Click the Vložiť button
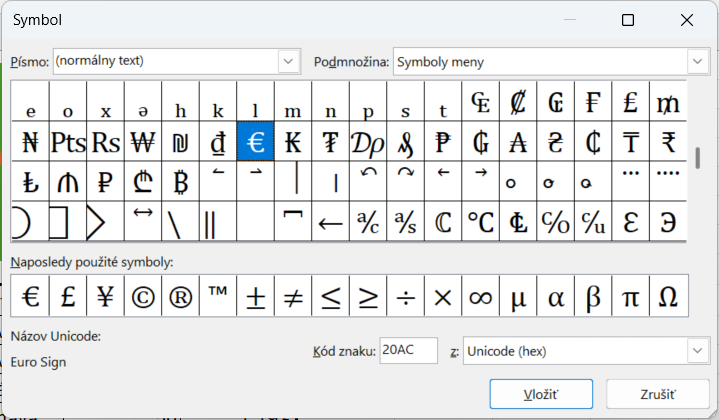The height and width of the screenshot is (420, 719). coord(541,394)
